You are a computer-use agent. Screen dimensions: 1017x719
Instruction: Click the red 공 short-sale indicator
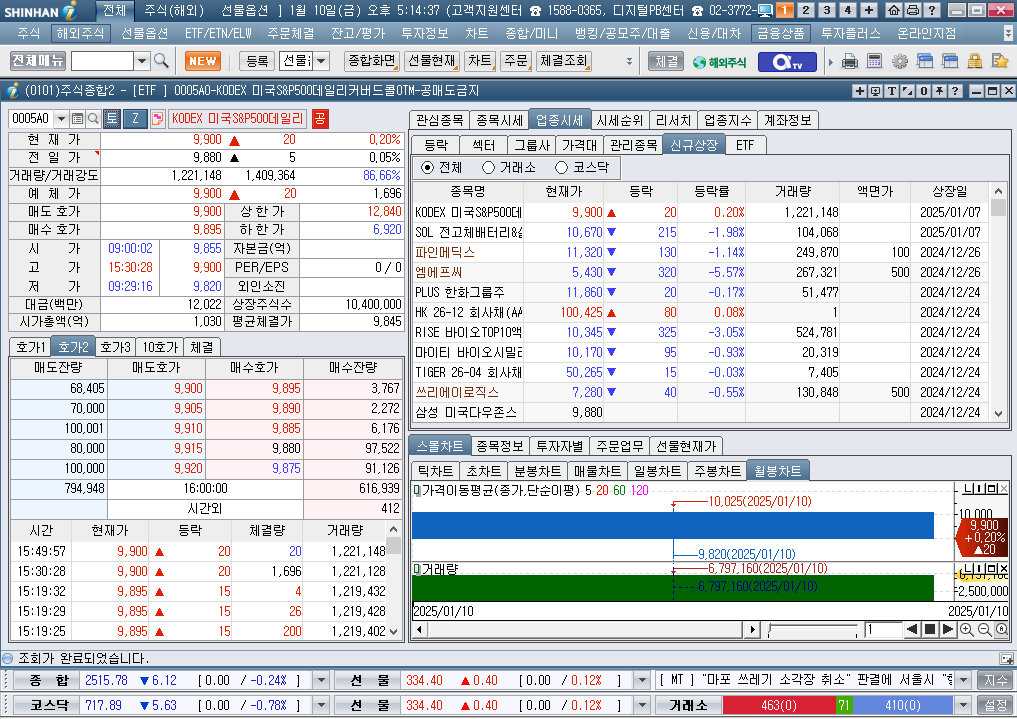click(320, 119)
